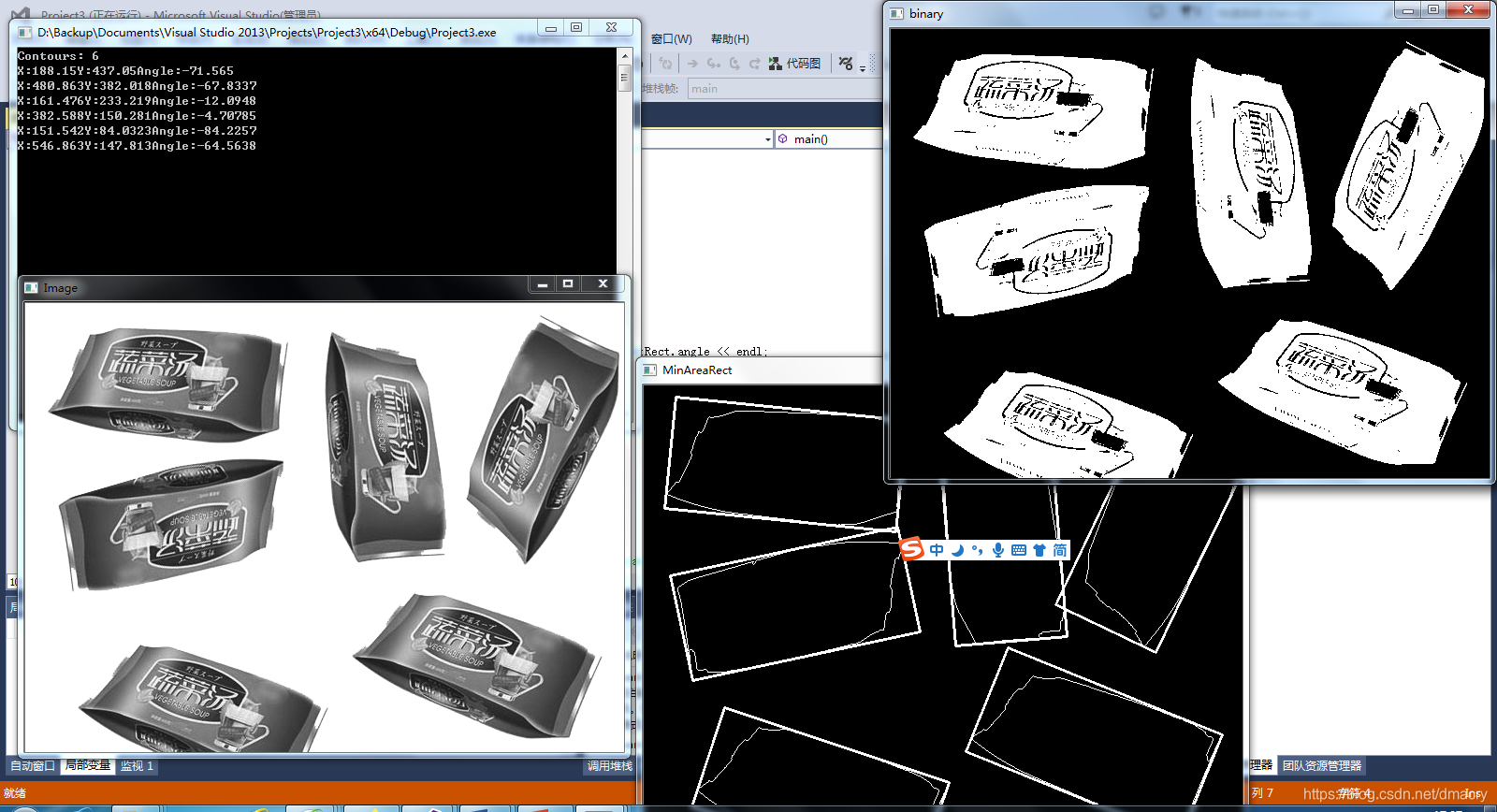Click the step out icon in debug toolbar
Screen dimensions: 1497x812
pyautogui.click(x=754, y=64)
